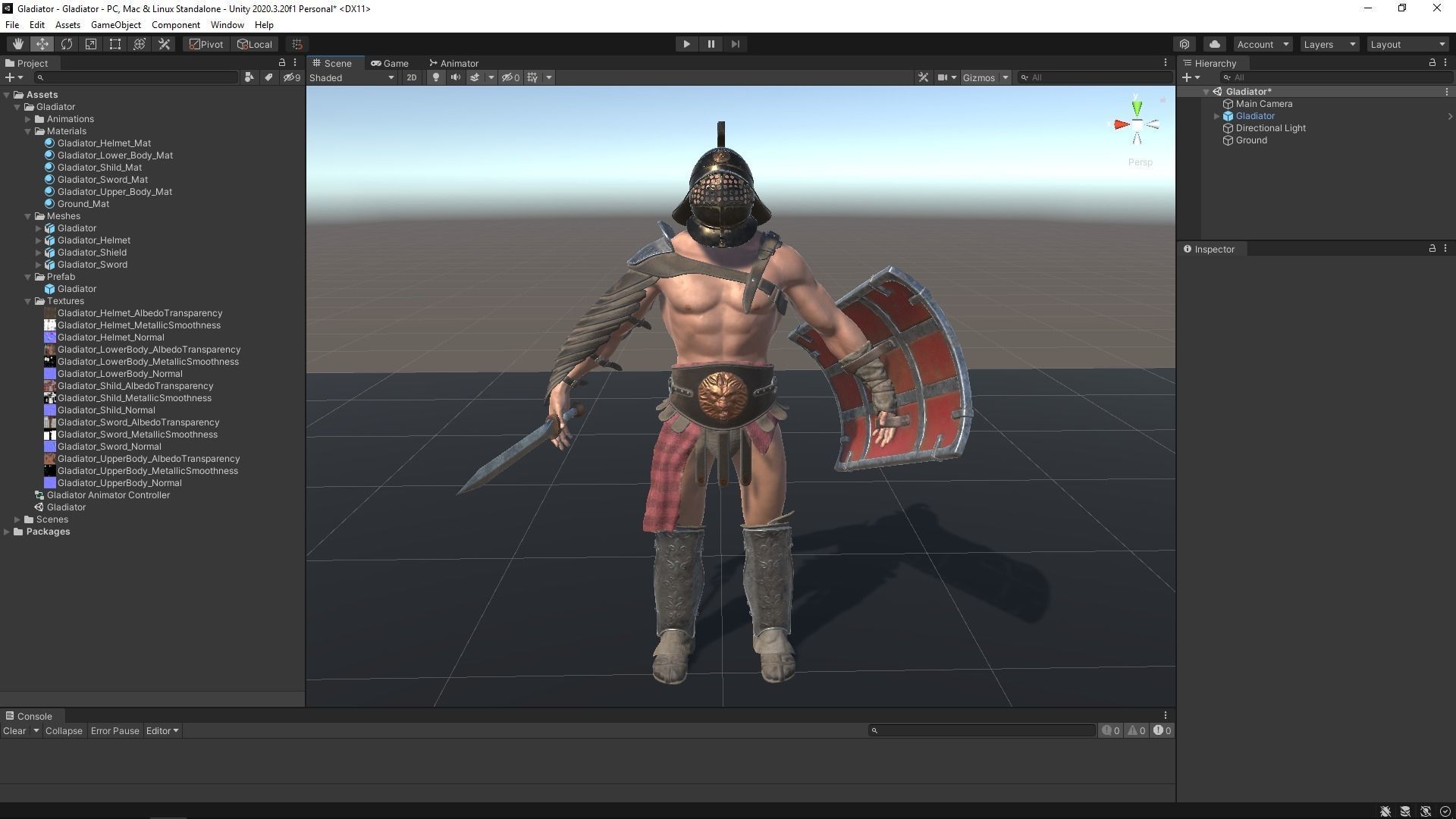
Task: Open Layout dropdown
Action: coord(1407,44)
